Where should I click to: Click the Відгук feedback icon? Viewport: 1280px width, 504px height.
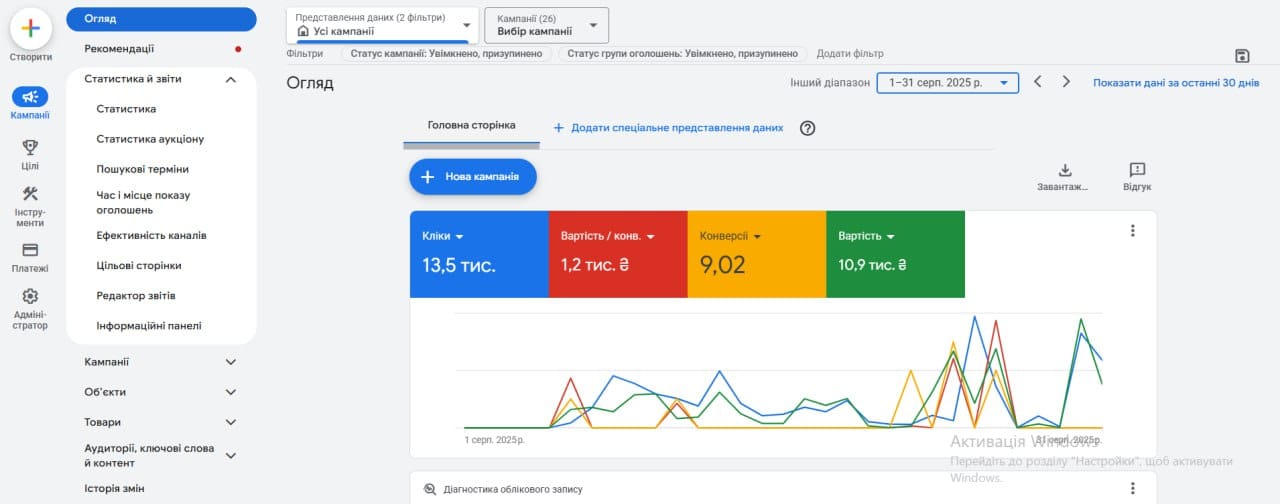point(1137,170)
